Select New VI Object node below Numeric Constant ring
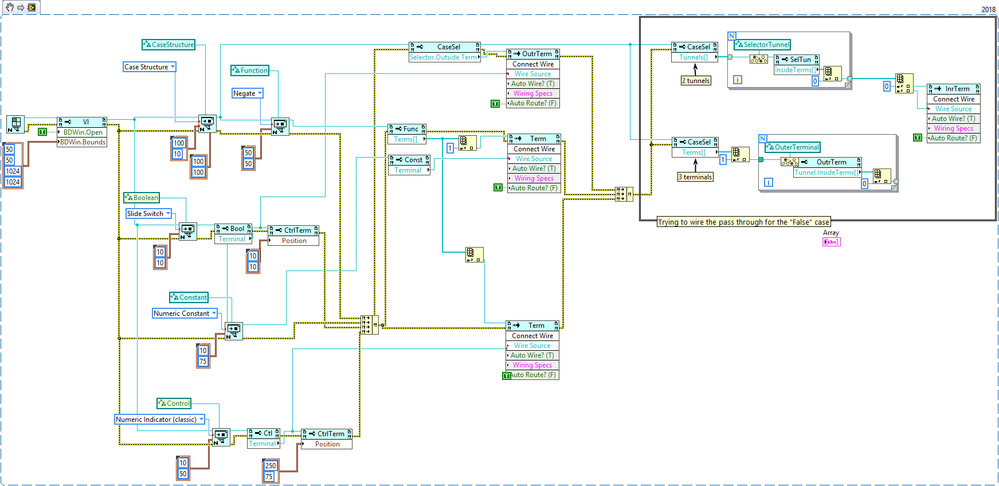999x486 pixels. (234, 331)
